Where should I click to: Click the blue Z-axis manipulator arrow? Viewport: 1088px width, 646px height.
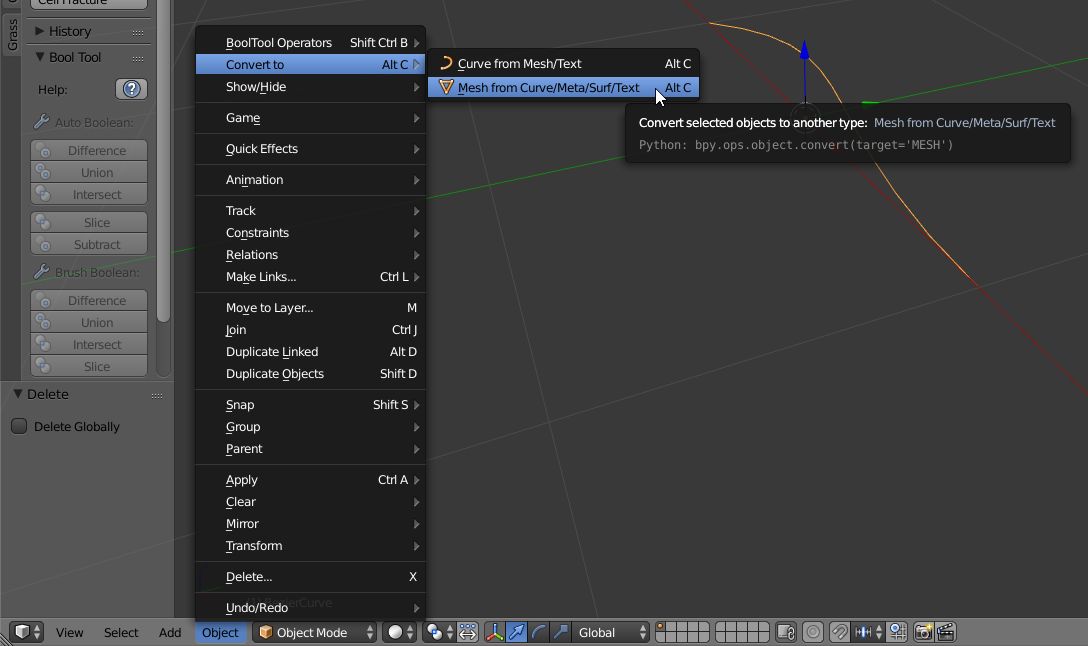804,51
